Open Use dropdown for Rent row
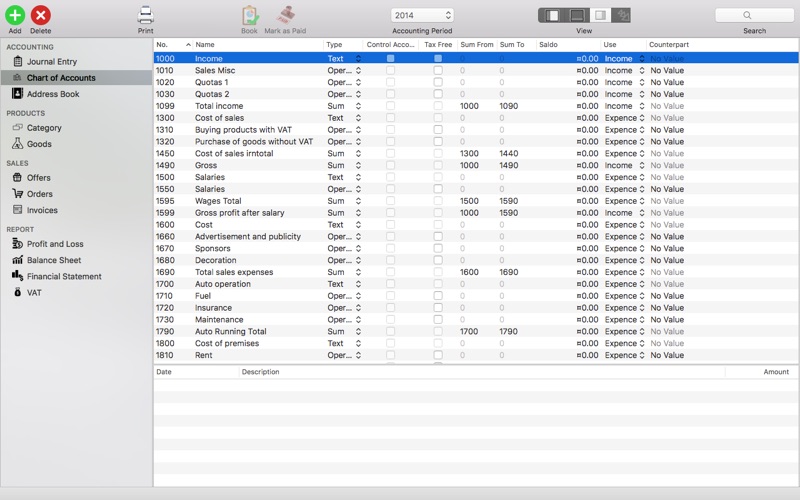The height and width of the screenshot is (500, 800). [x=624, y=355]
